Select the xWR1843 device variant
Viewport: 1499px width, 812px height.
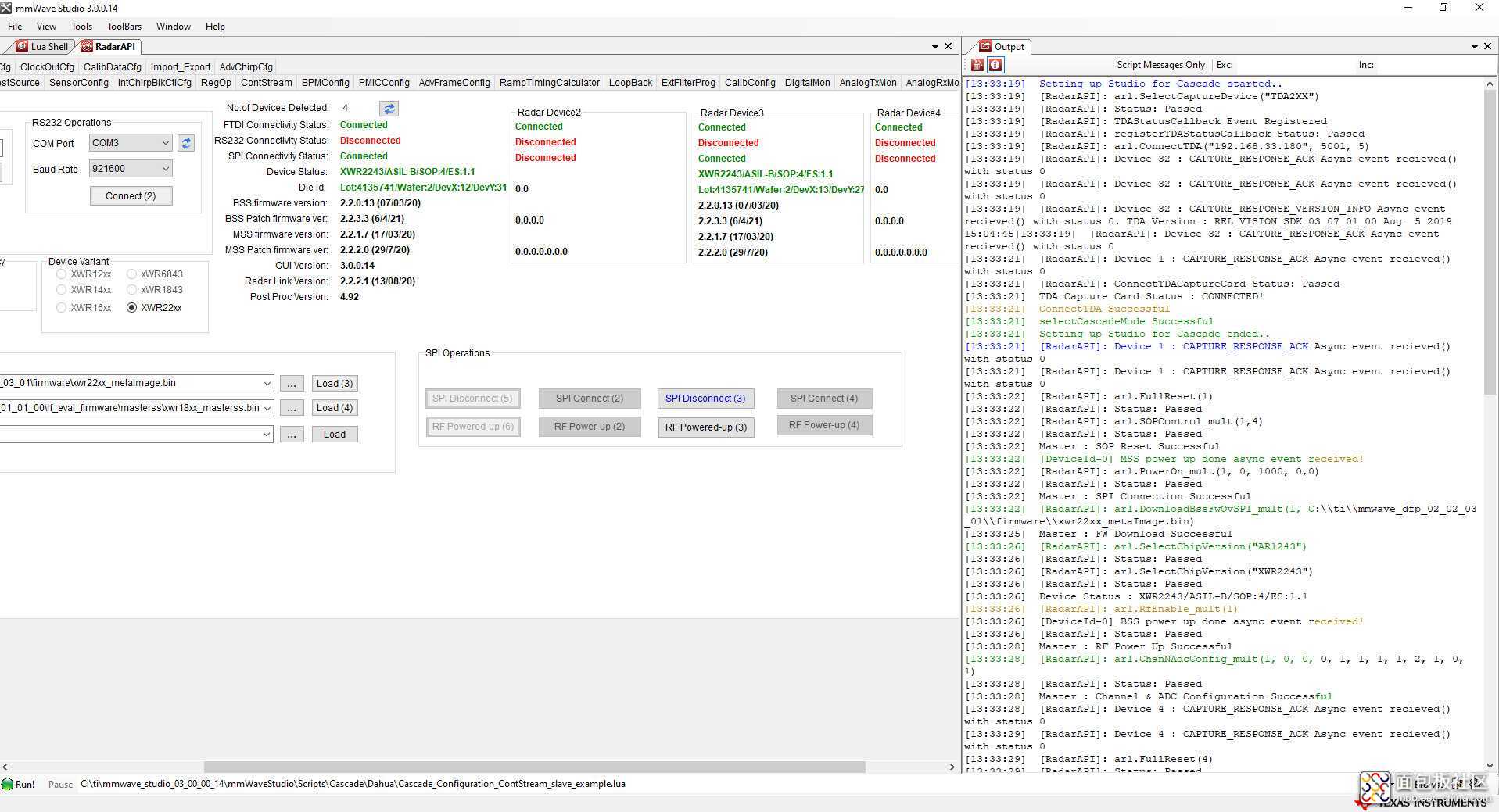(131, 290)
